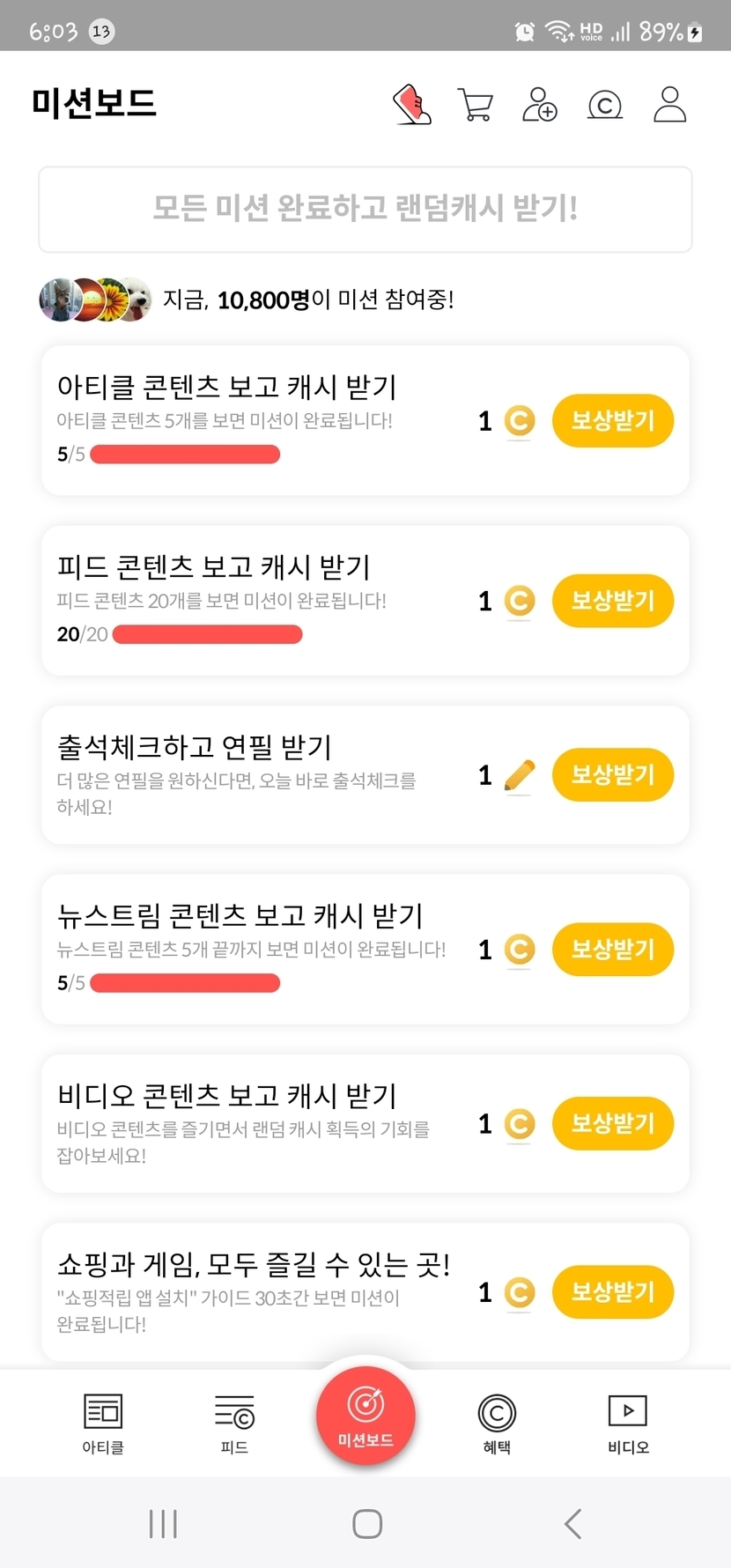The width and height of the screenshot is (731, 1568).
Task: Claim reward for 아티클 콘텐츠 mission
Action: click(613, 421)
